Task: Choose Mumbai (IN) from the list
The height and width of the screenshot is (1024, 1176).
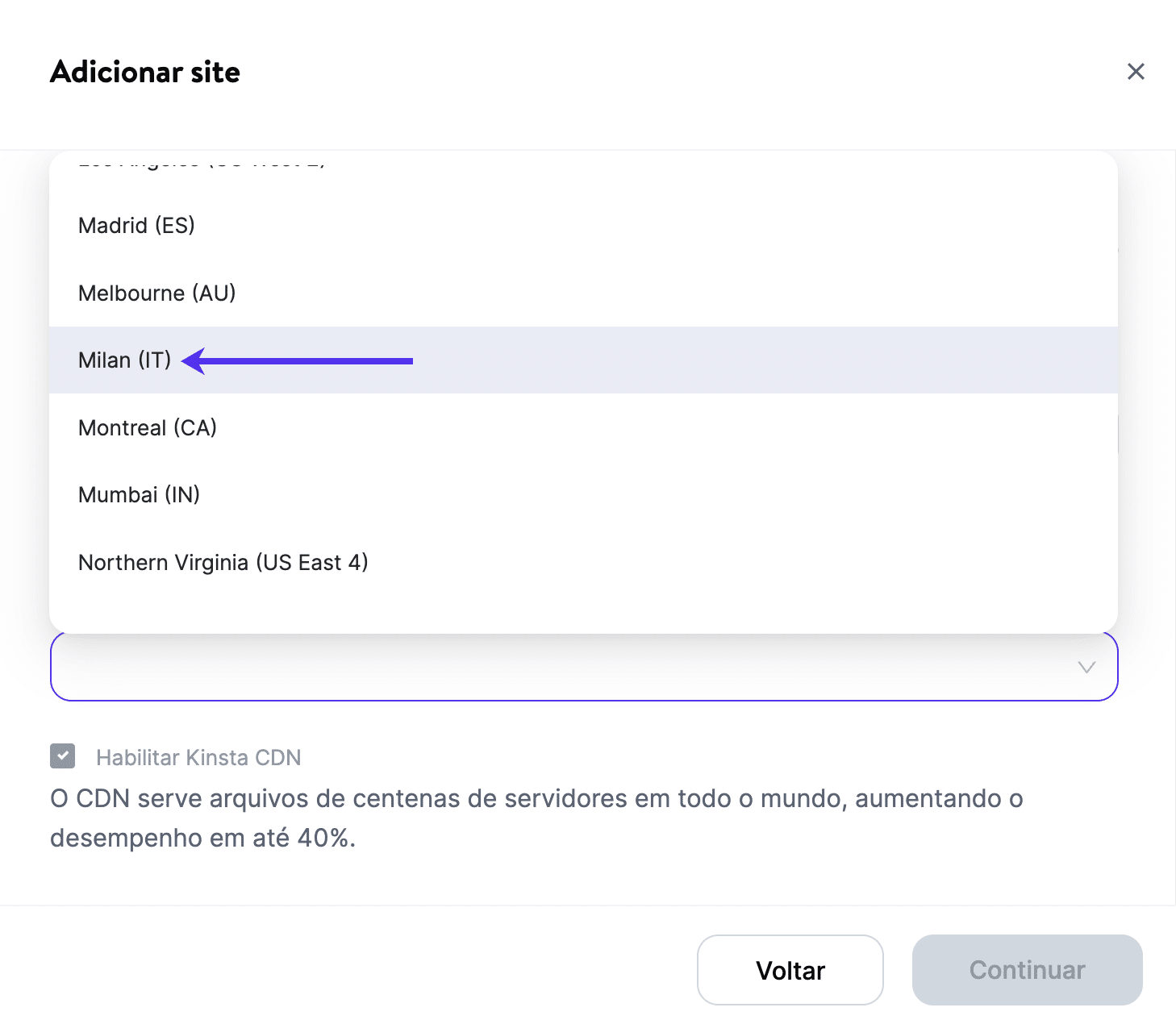Action: pos(139,494)
